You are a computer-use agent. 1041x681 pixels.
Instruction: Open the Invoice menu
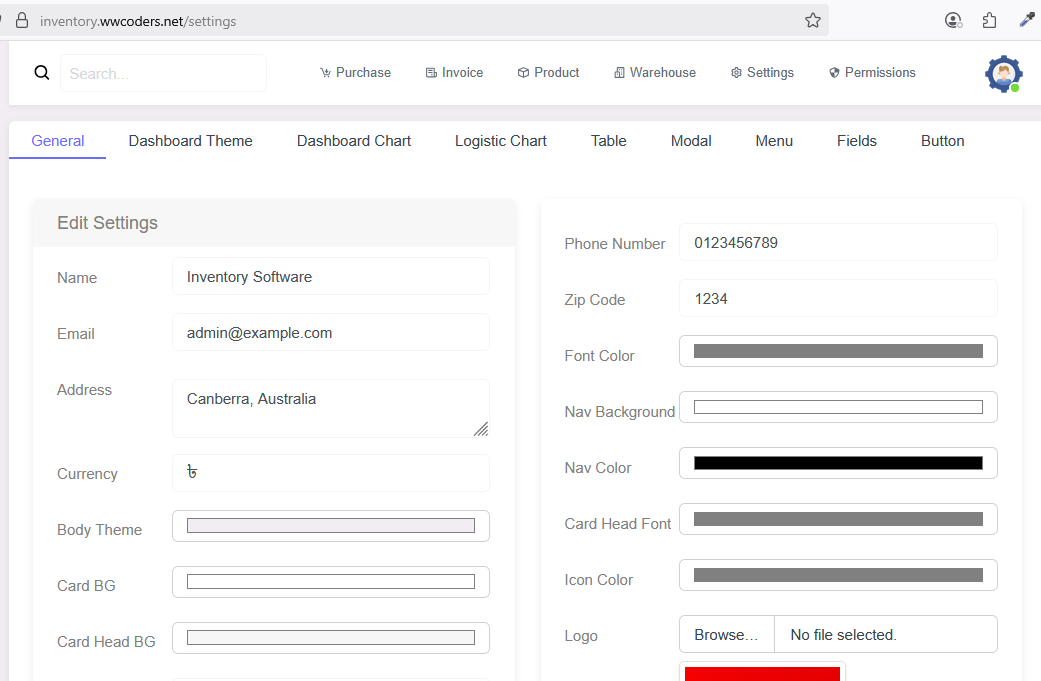click(455, 73)
